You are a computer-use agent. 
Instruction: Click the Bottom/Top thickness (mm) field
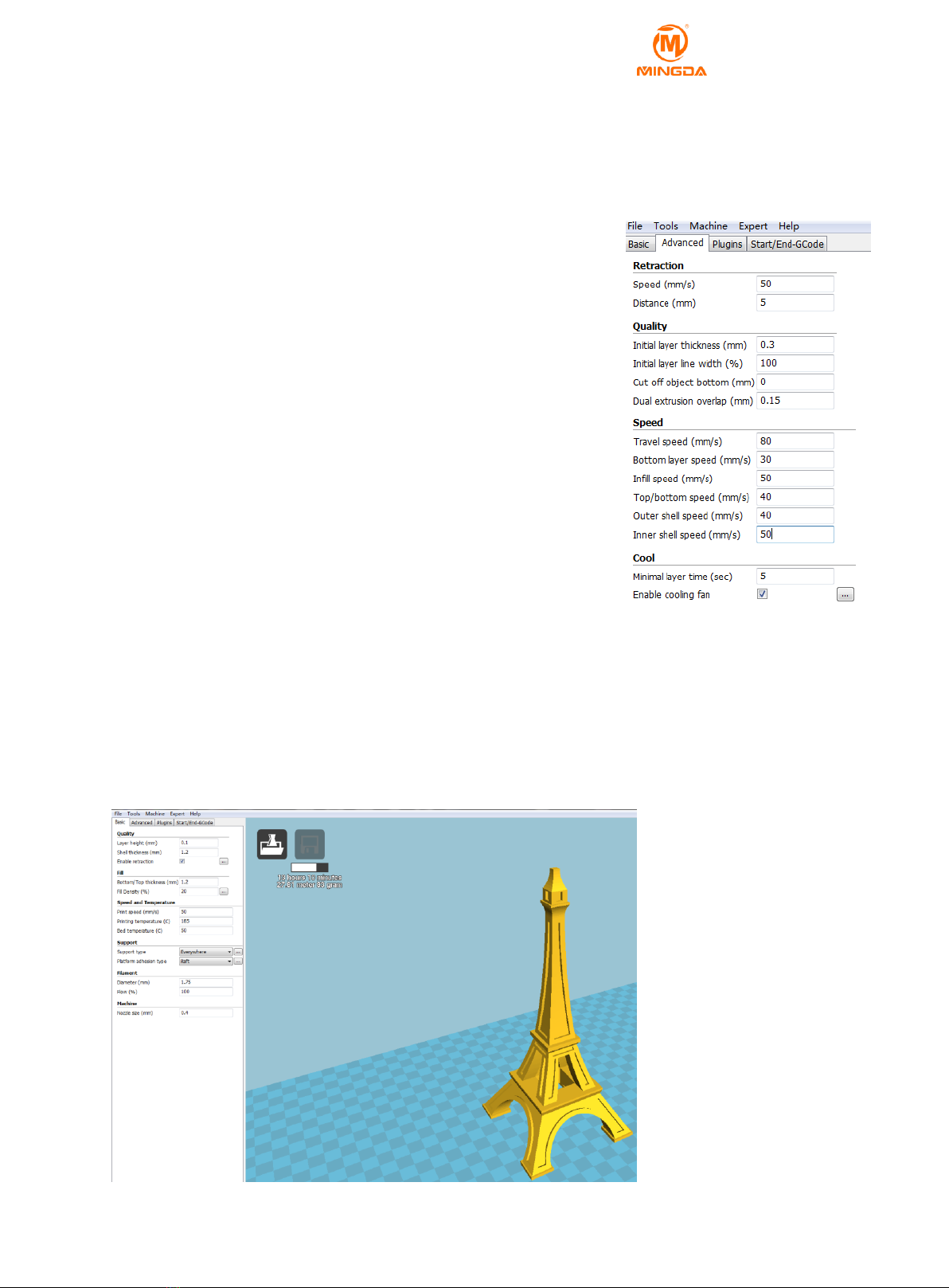click(x=198, y=883)
